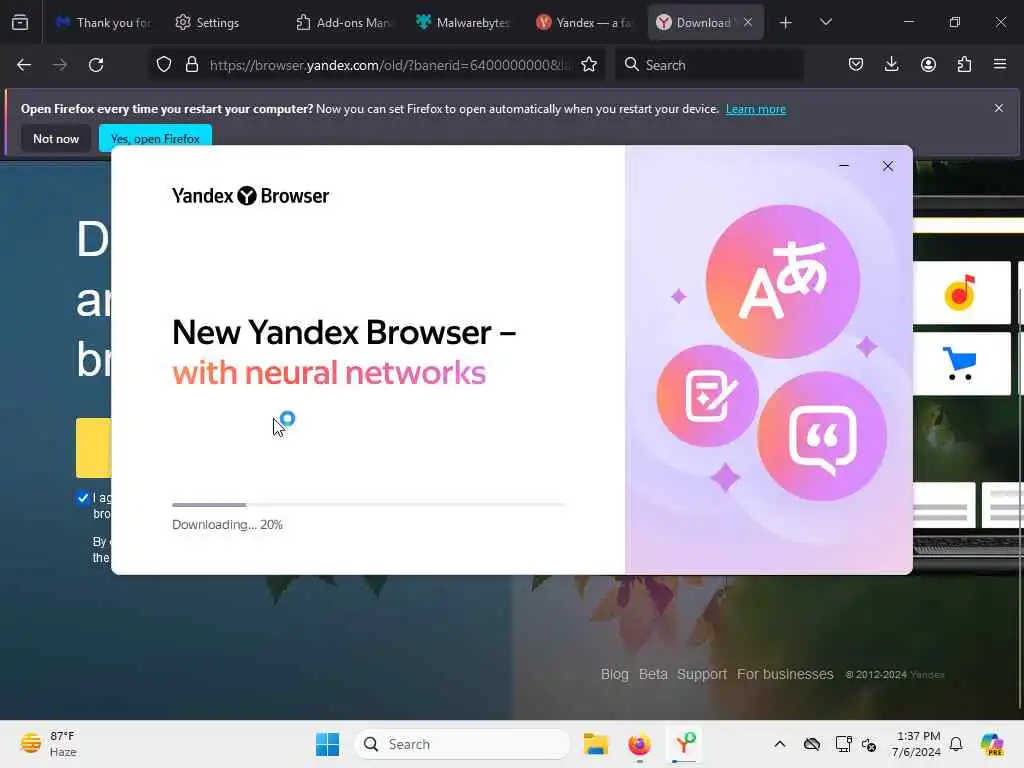Click Not now button

(x=56, y=138)
